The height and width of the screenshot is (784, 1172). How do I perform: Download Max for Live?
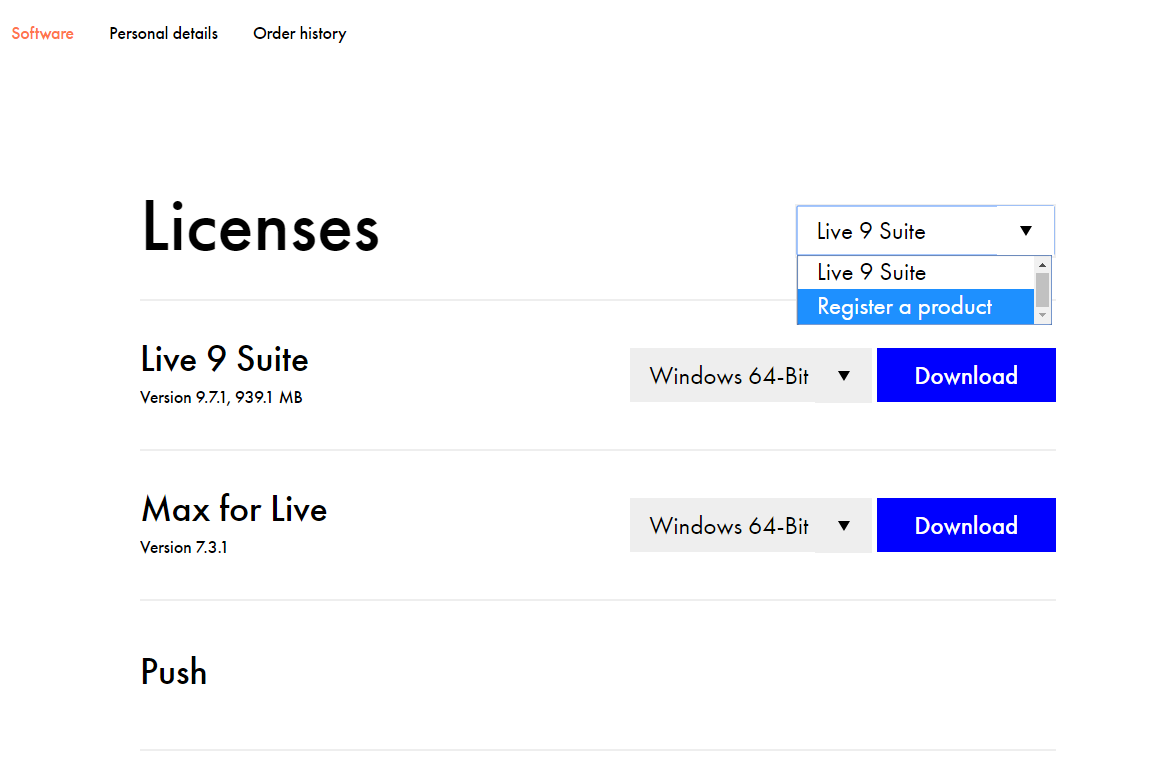pyautogui.click(x=966, y=525)
